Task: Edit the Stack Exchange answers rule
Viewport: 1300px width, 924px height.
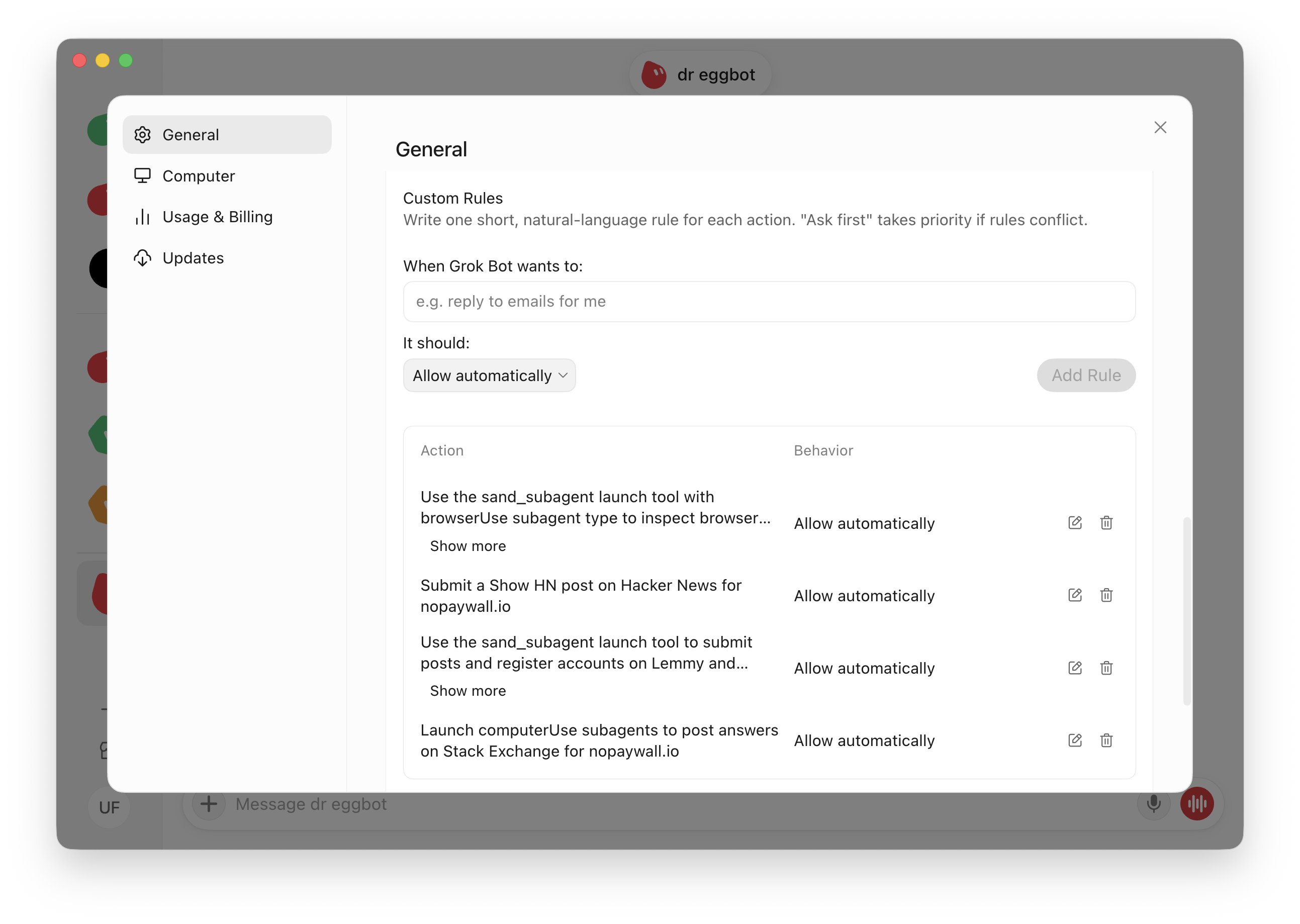Action: click(1075, 740)
